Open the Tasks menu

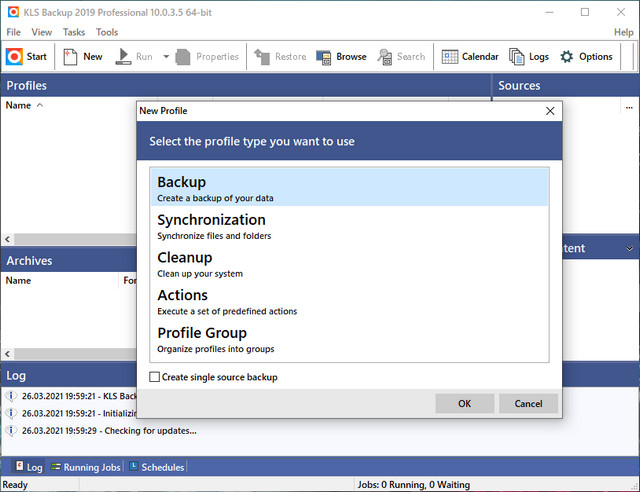74,32
